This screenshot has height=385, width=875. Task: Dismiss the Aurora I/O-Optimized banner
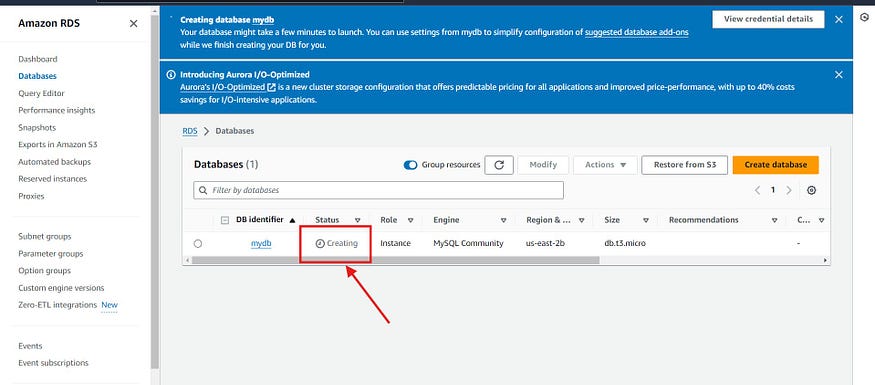[838, 75]
